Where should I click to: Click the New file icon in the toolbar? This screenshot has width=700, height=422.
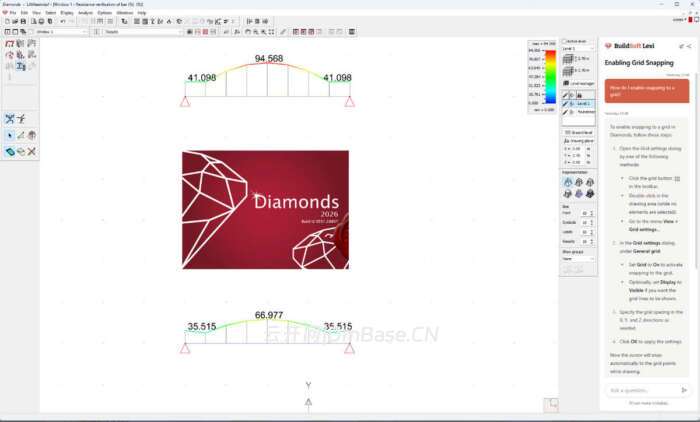click(7, 21)
